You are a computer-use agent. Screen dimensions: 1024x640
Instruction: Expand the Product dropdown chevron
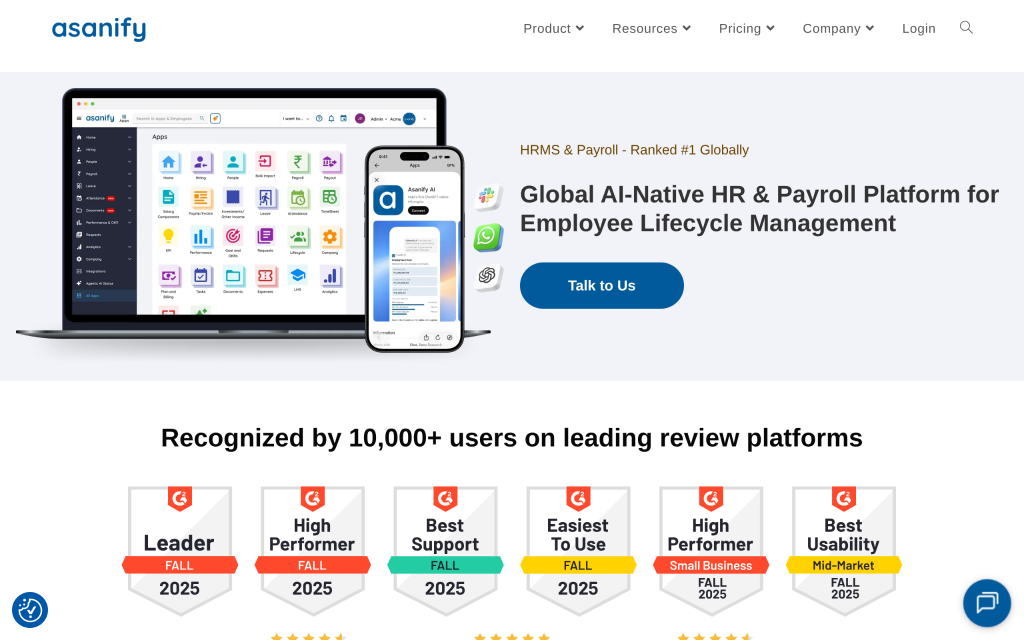click(580, 28)
